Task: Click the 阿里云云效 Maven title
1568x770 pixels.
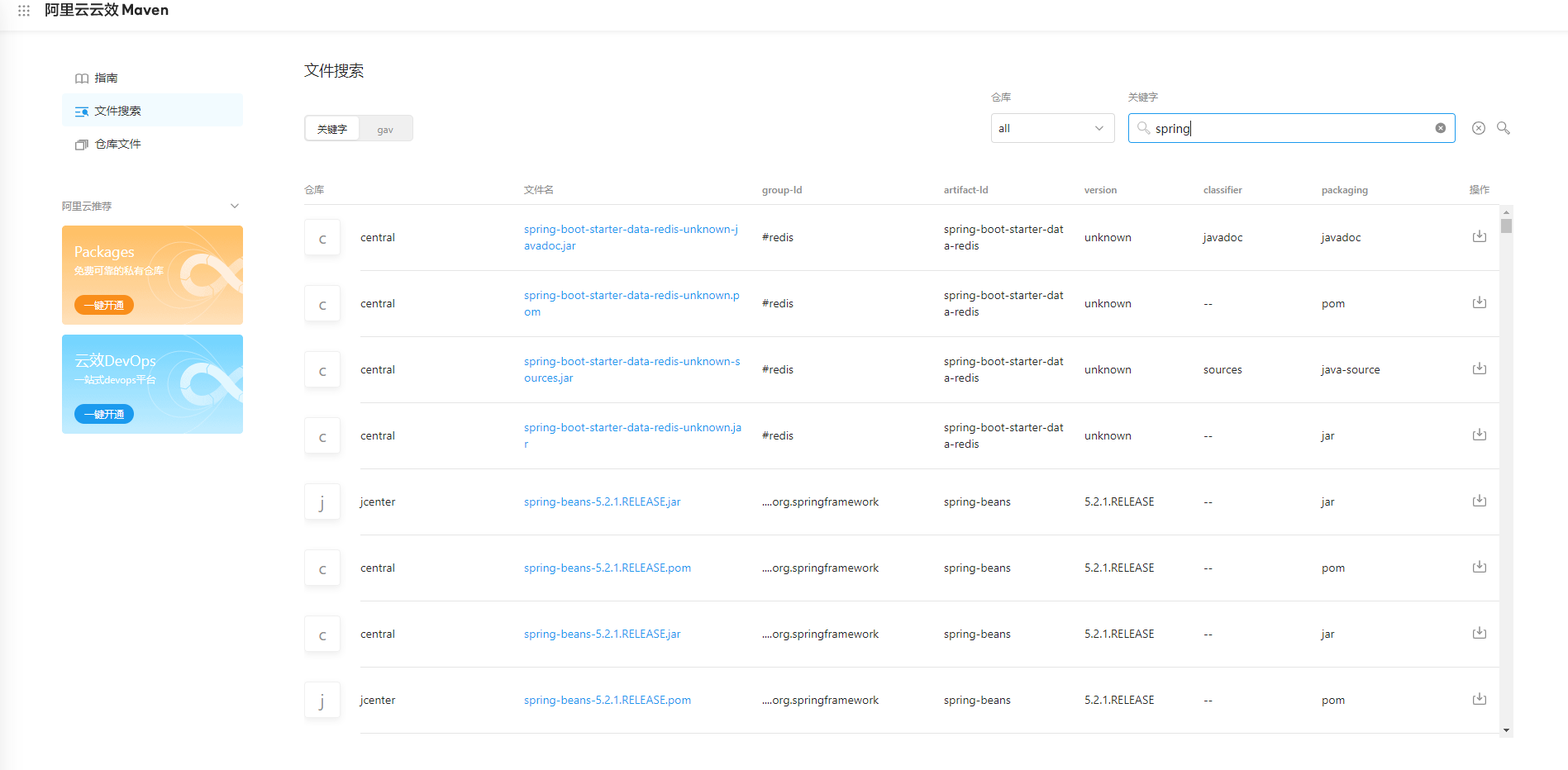Action: [x=107, y=10]
